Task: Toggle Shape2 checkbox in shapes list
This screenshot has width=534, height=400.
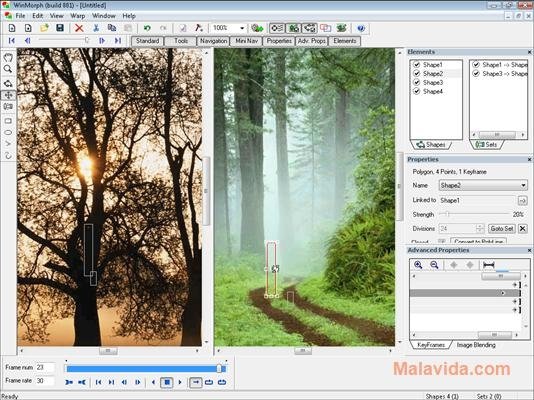Action: coord(417,74)
